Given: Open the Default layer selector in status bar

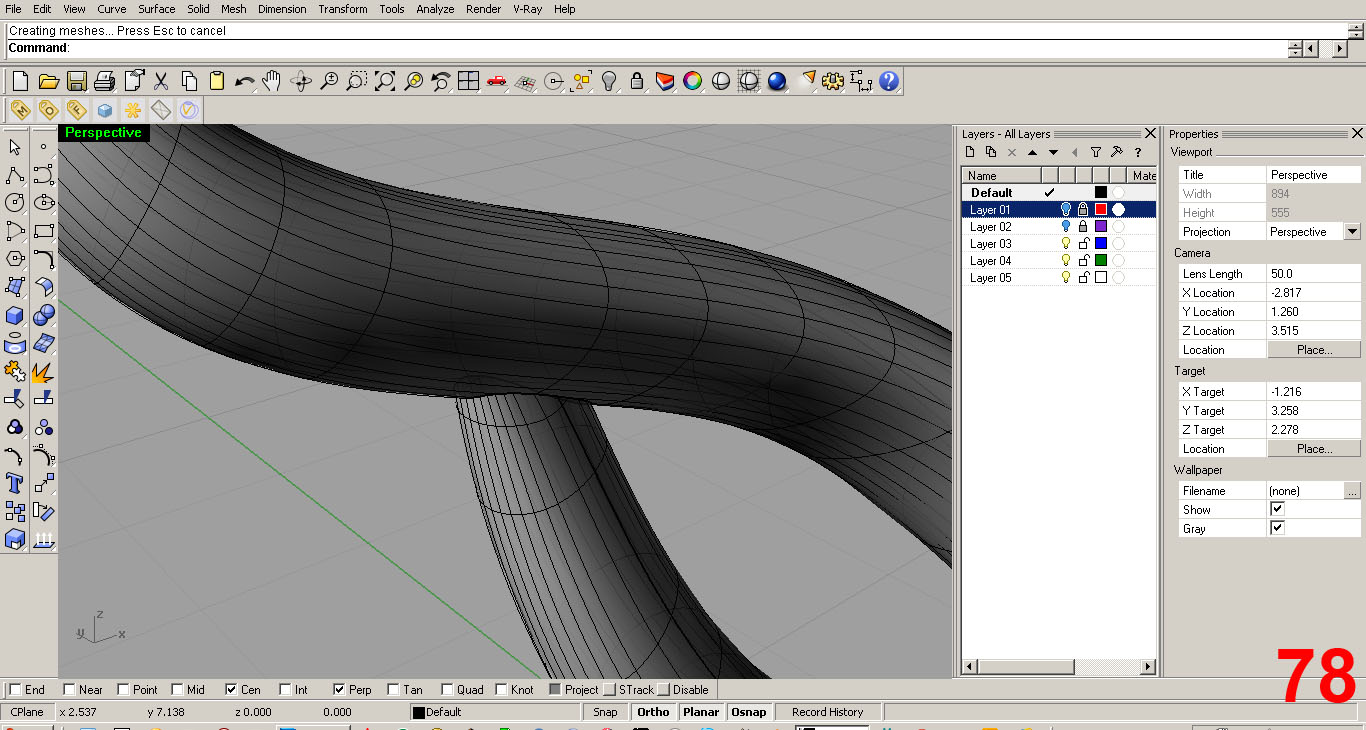Looking at the screenshot, I should tap(494, 712).
